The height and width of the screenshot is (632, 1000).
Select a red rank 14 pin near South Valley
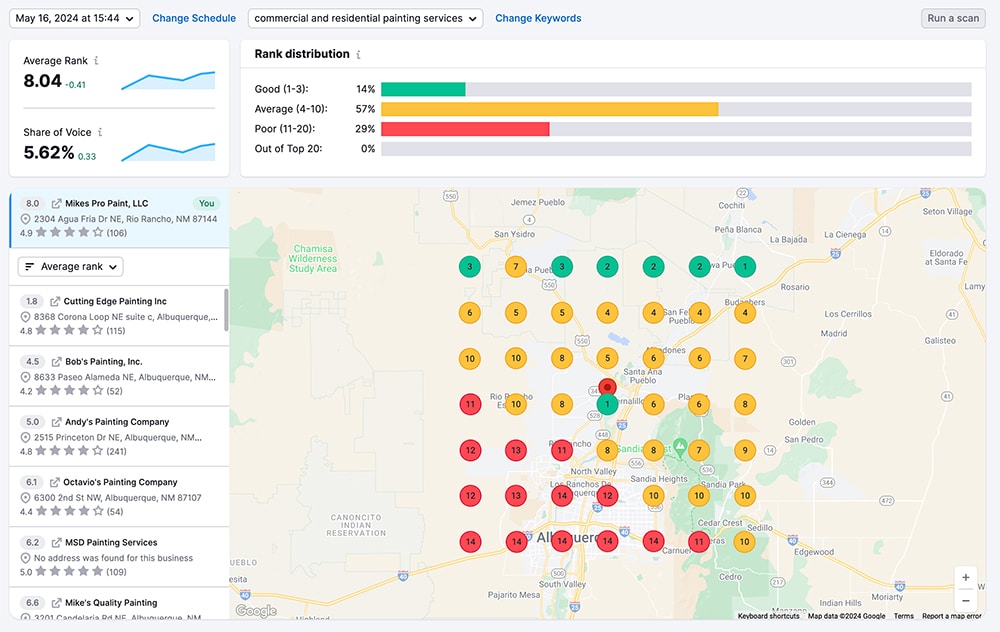562,542
